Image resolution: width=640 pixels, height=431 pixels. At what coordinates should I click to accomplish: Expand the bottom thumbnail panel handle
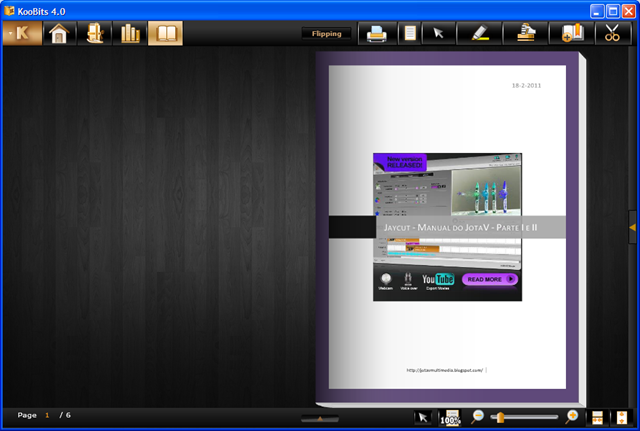point(320,419)
